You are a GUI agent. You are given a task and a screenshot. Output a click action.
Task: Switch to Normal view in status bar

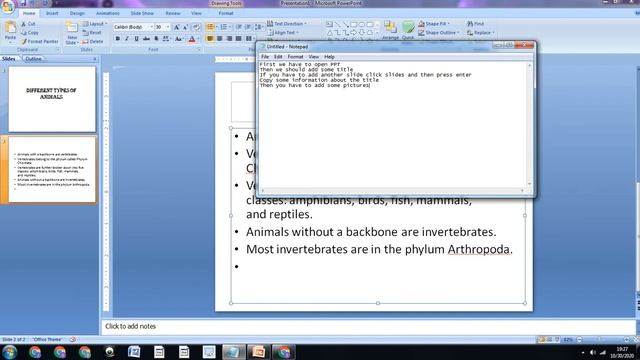tap(542, 340)
